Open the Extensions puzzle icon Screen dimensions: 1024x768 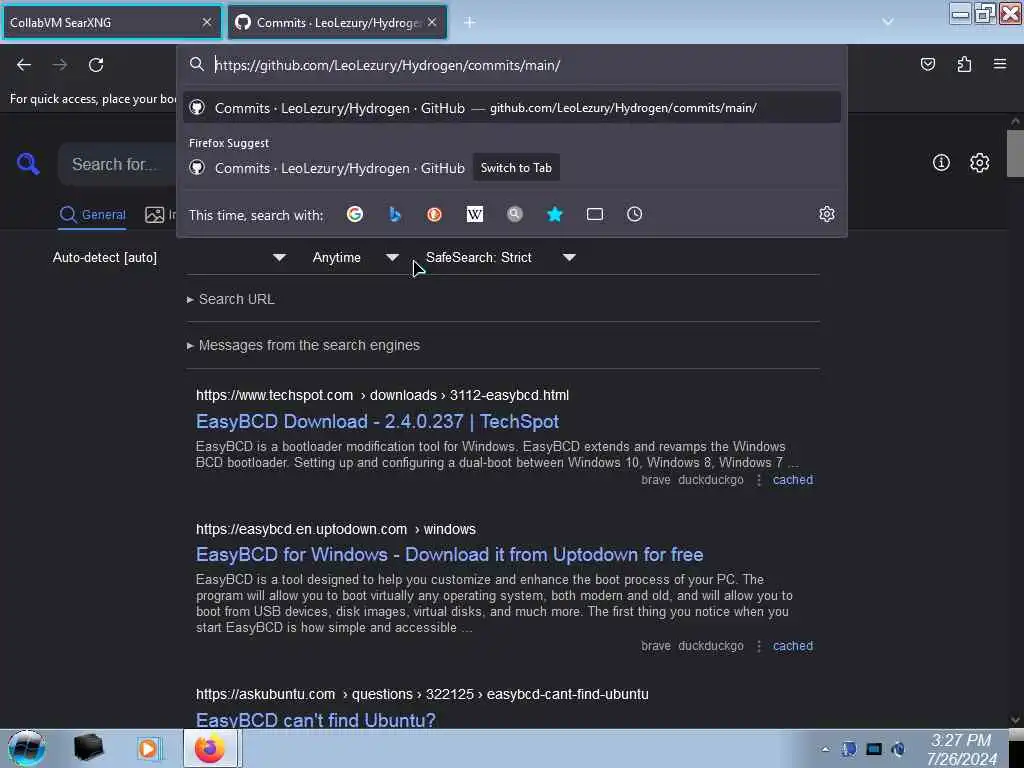pyautogui.click(x=964, y=64)
